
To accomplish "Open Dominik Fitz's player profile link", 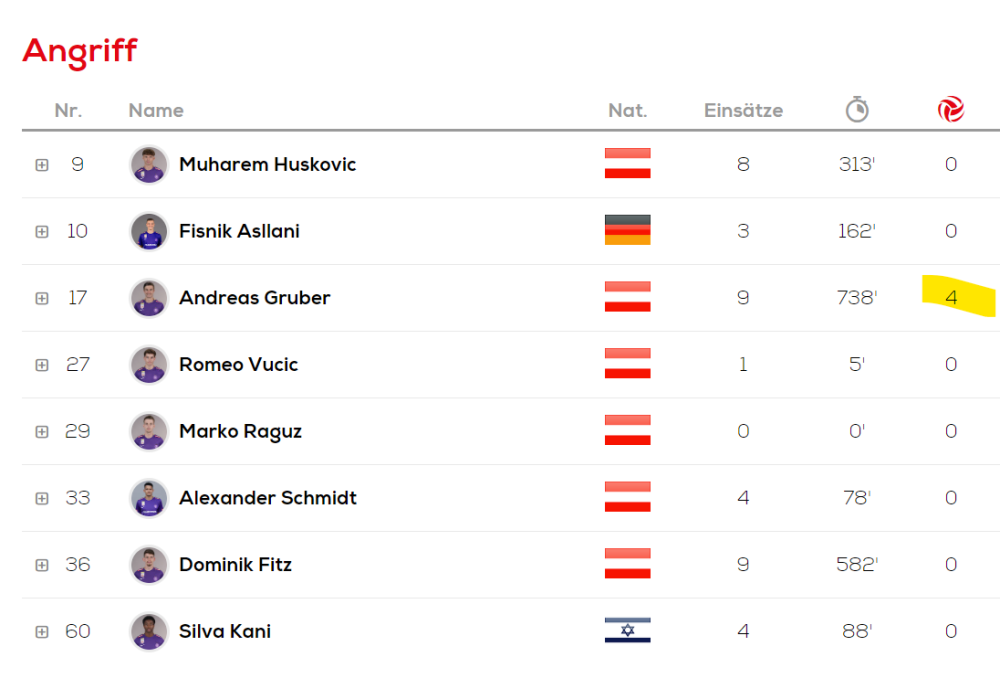I will pyautogui.click(x=235, y=564).
